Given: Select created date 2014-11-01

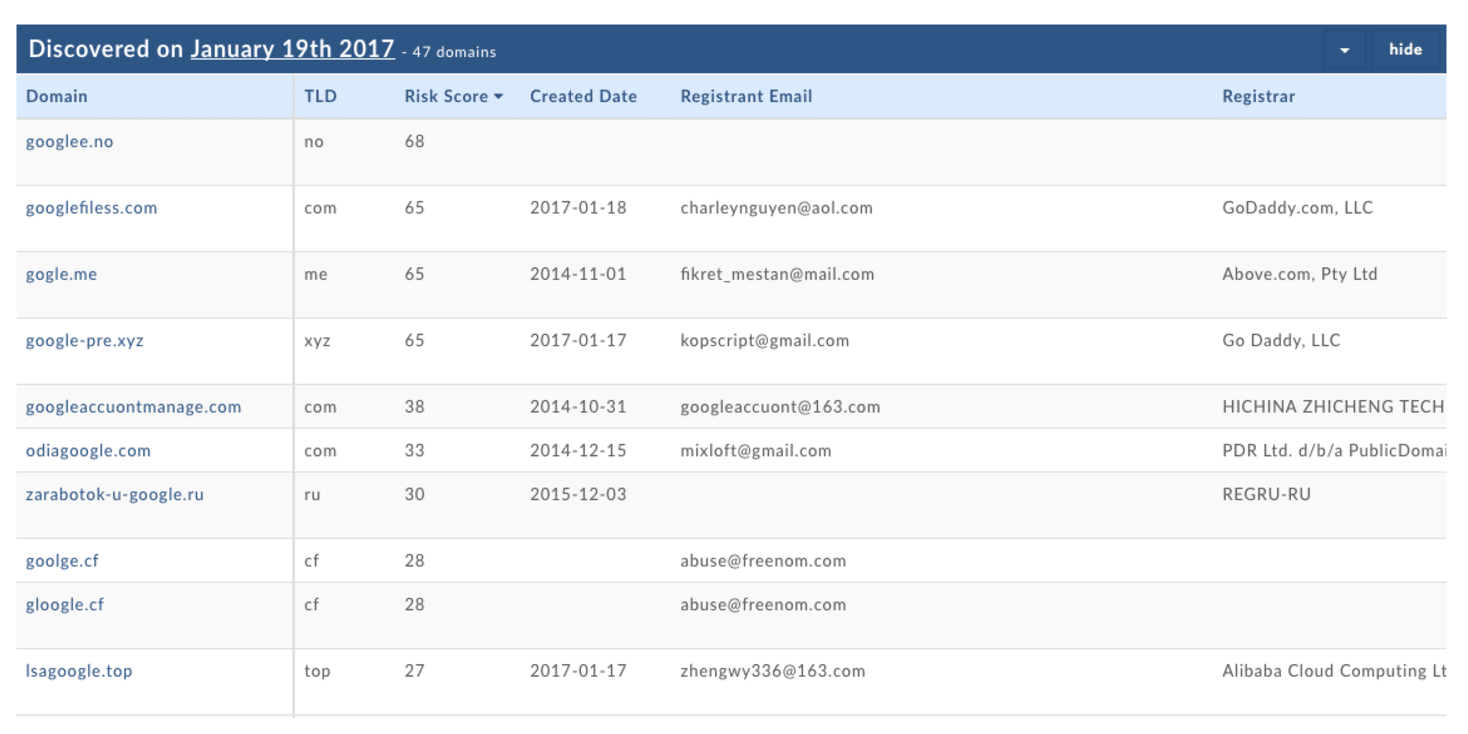Looking at the screenshot, I should pos(578,274).
